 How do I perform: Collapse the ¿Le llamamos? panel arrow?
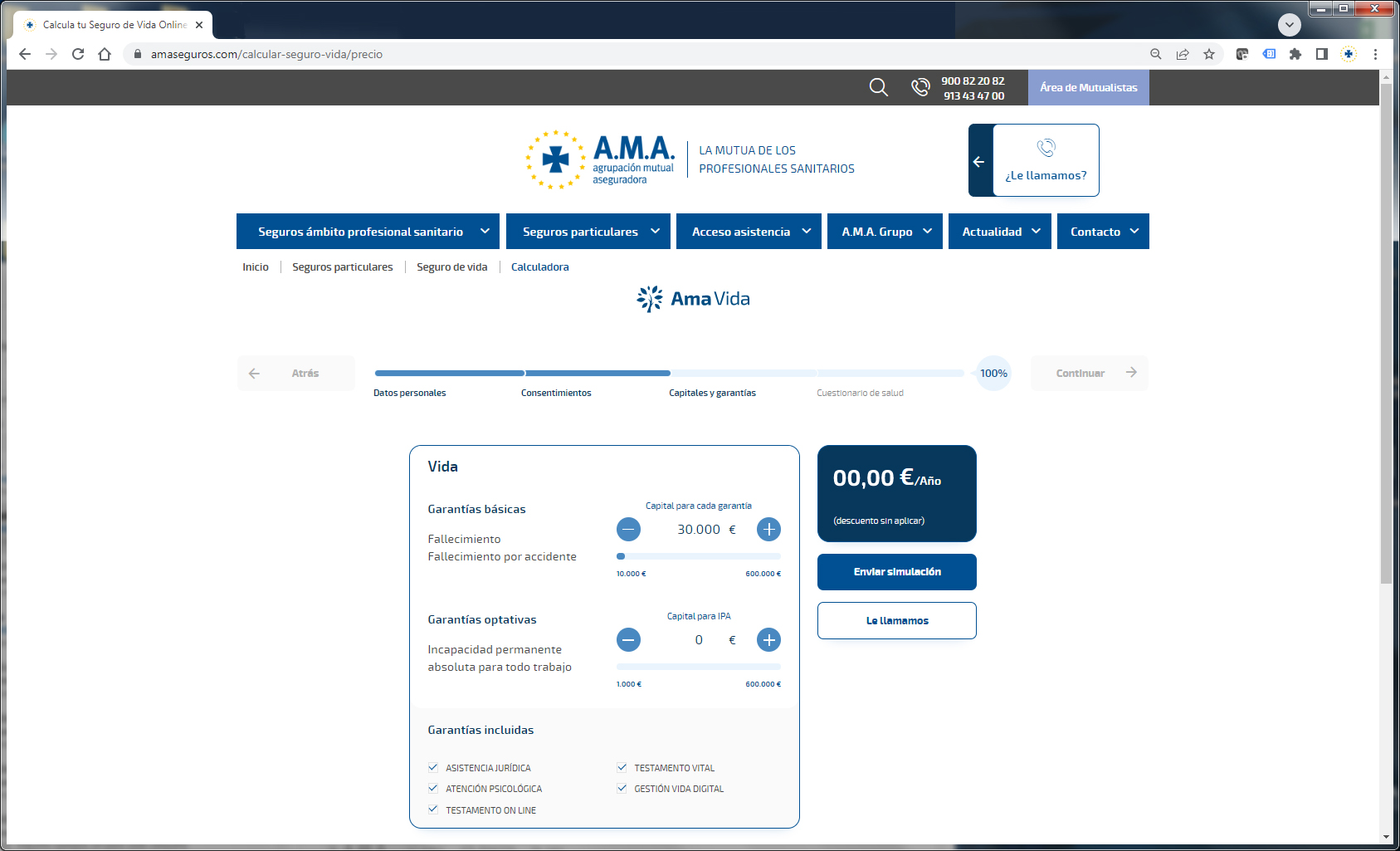coord(979,161)
